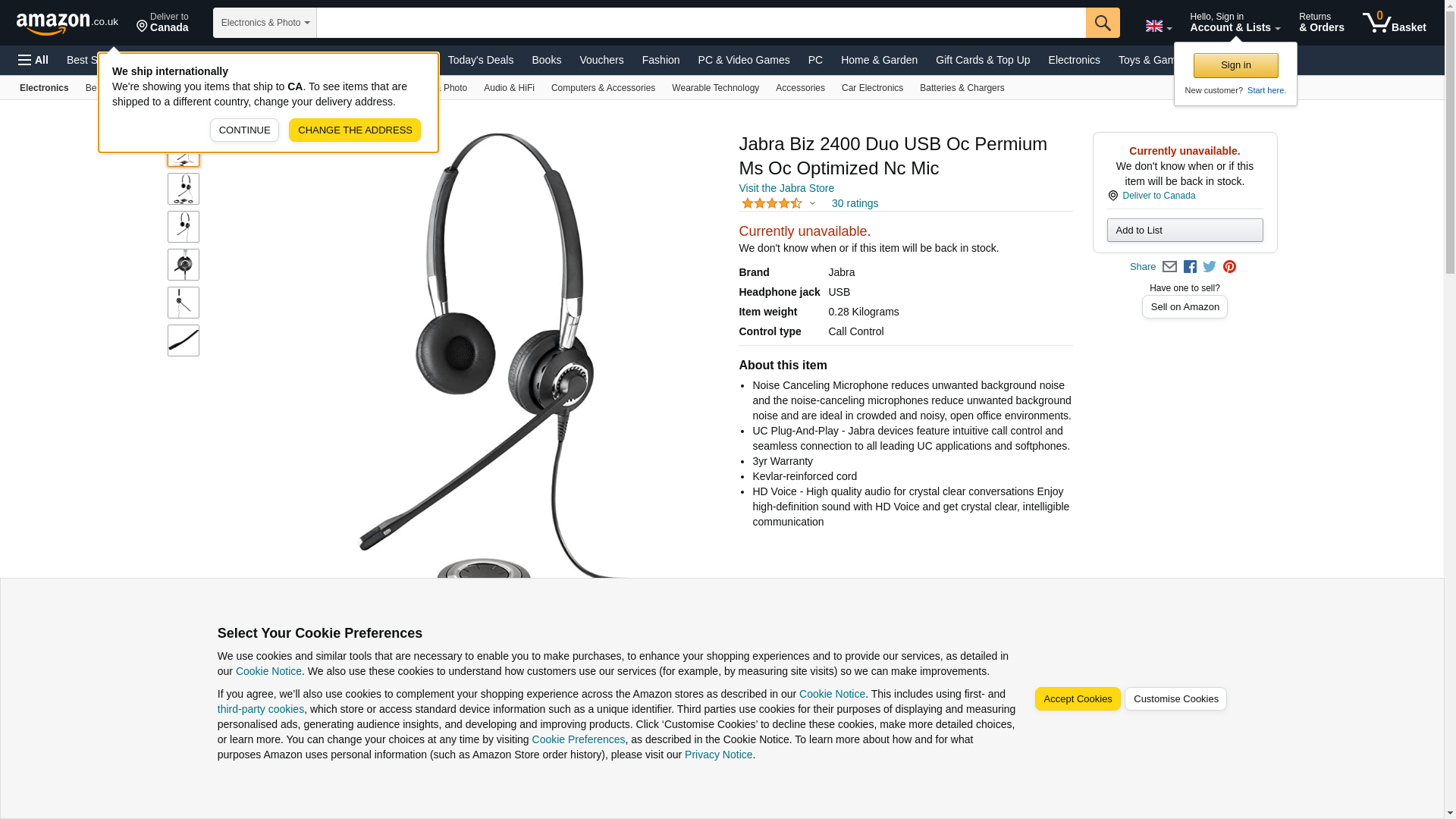Open the basket cart icon

click(1394, 23)
